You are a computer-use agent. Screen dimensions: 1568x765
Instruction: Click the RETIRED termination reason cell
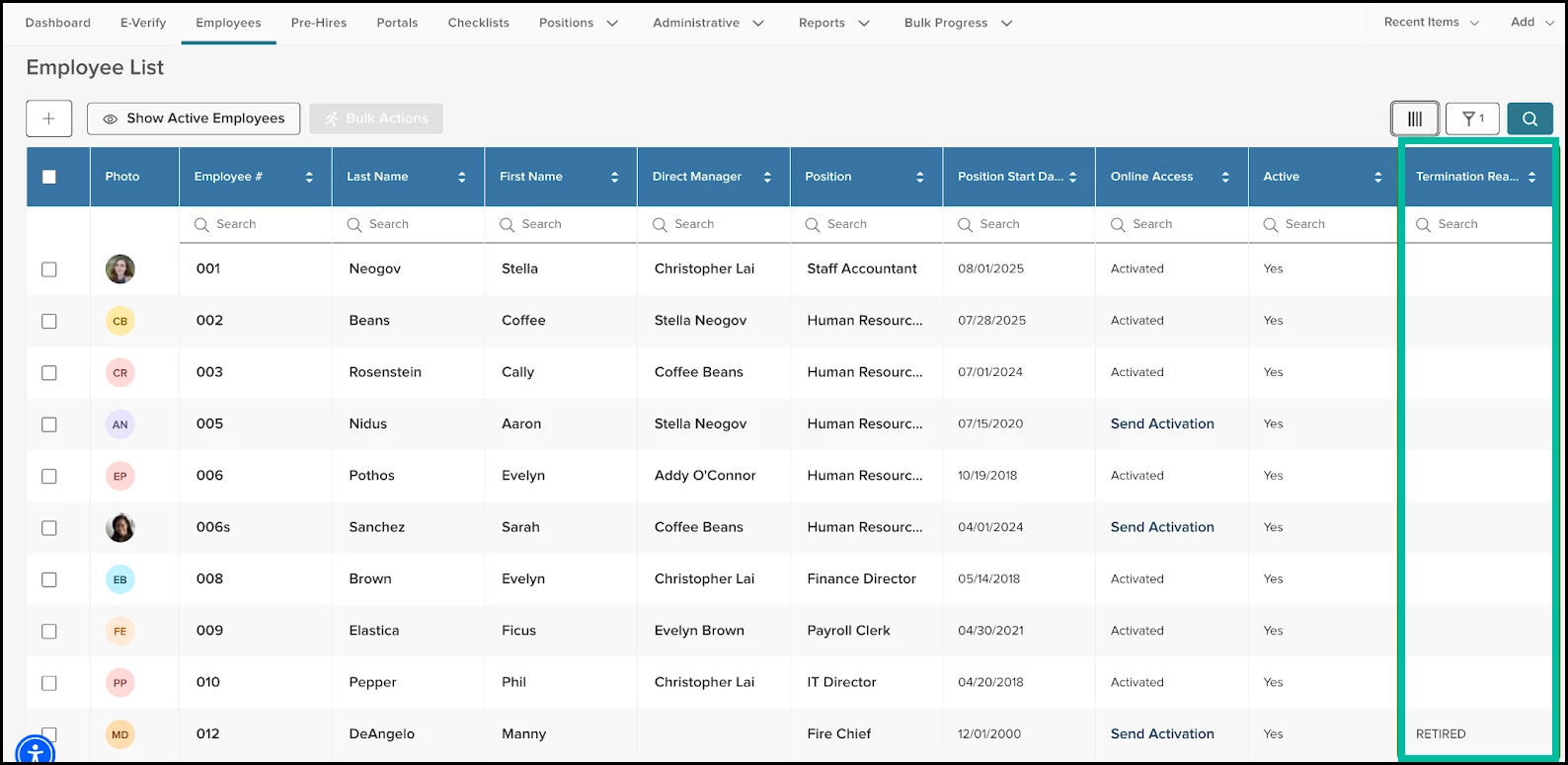click(x=1441, y=734)
